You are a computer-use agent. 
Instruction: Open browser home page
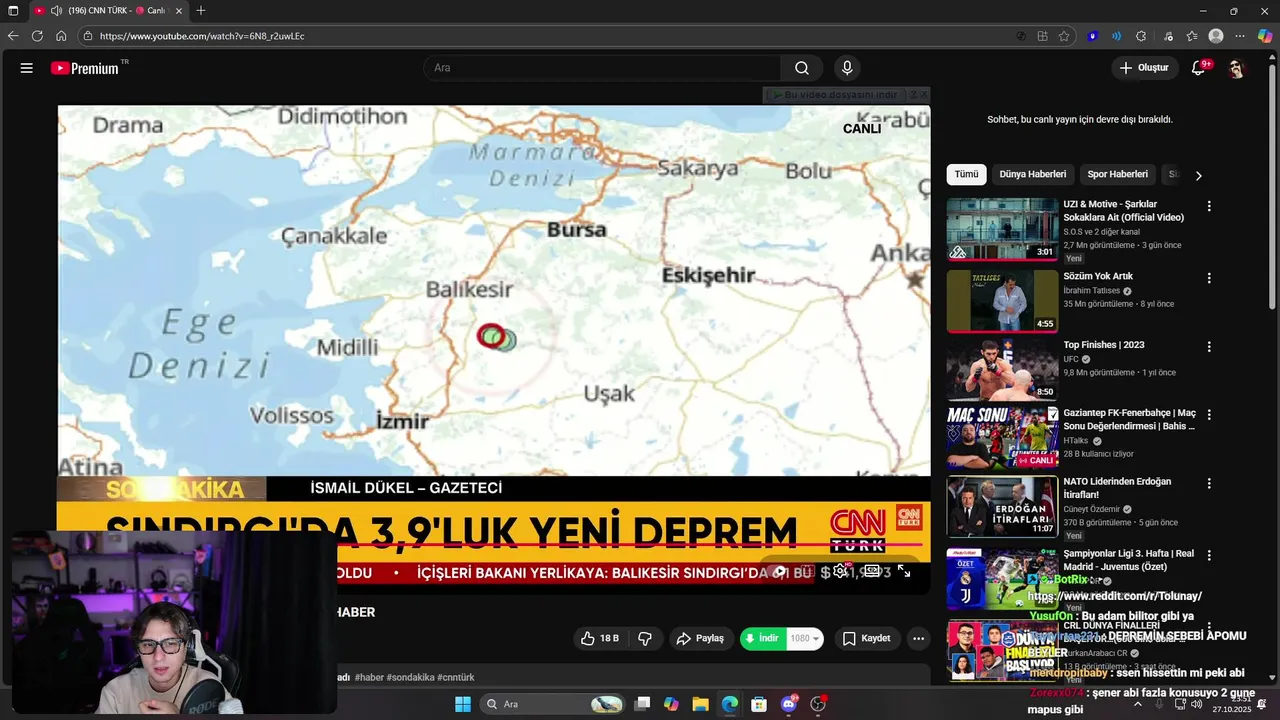(x=61, y=36)
